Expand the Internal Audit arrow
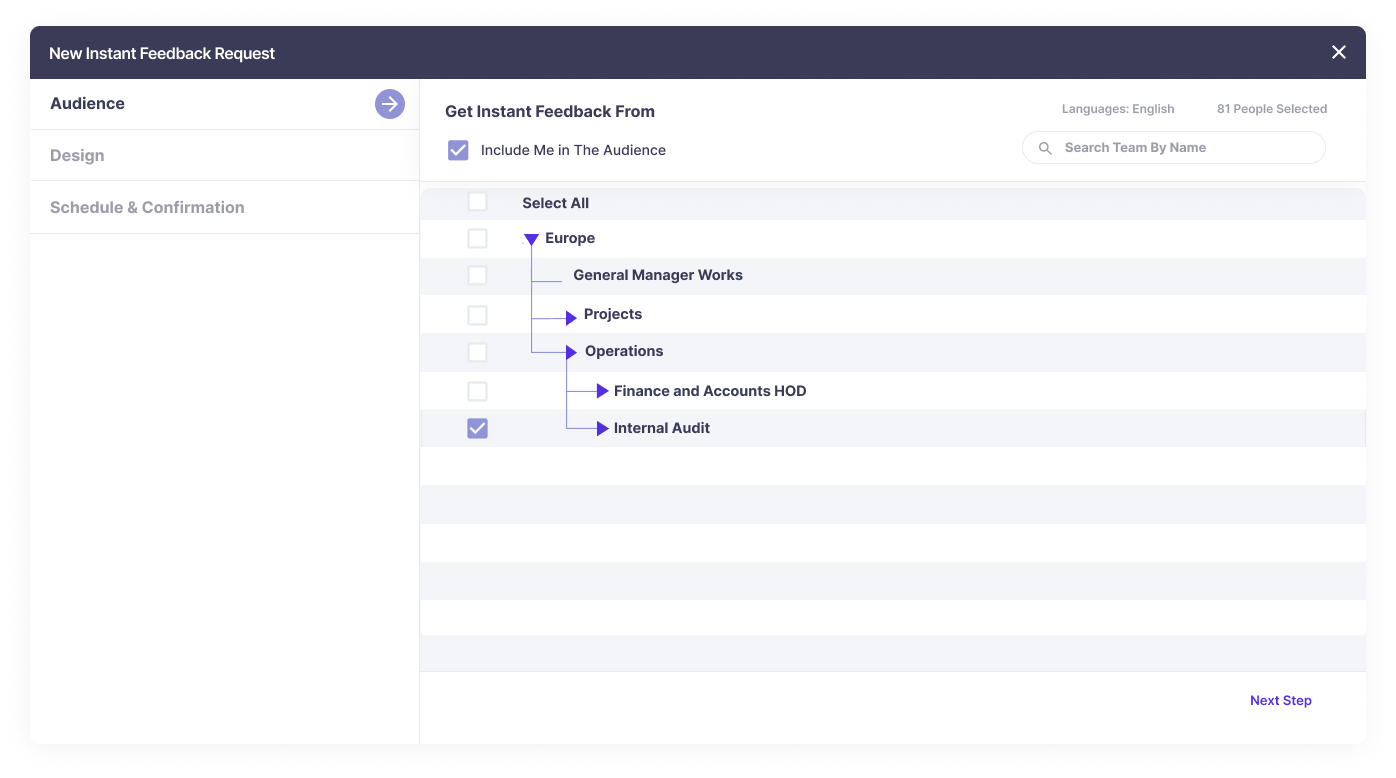 [x=602, y=428]
